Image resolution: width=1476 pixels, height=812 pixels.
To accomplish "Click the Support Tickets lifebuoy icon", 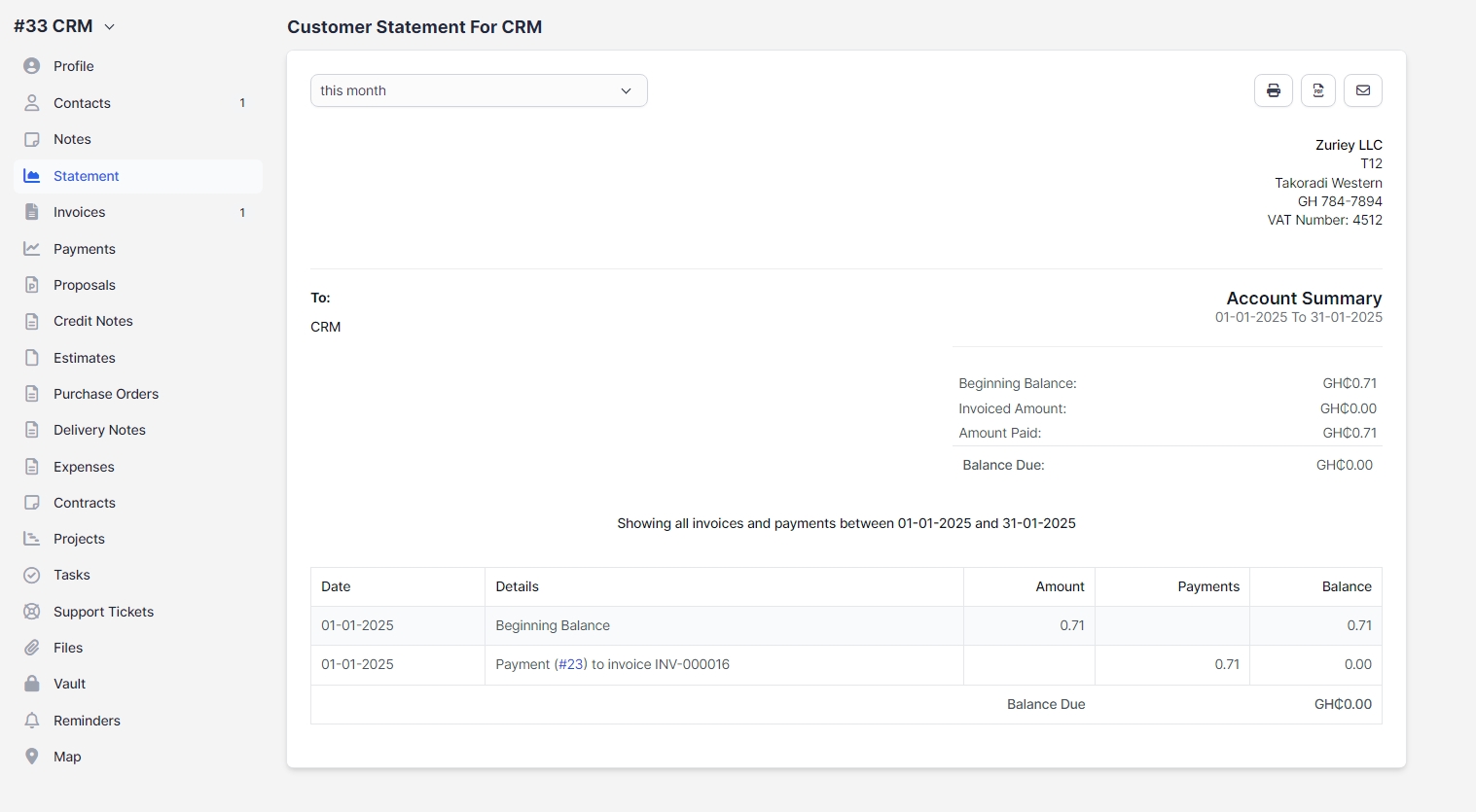I will (32, 612).
